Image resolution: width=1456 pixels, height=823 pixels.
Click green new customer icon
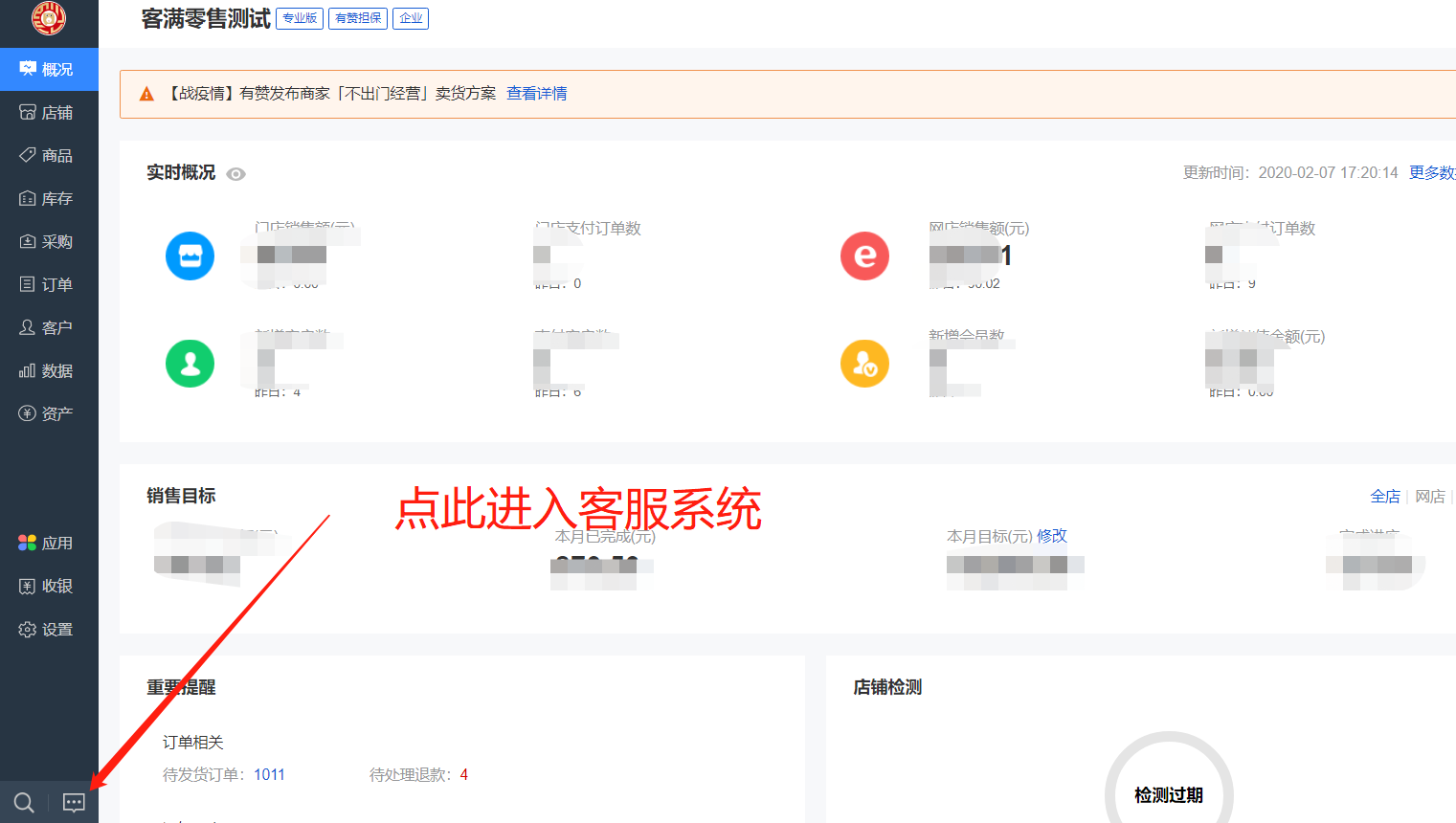[x=190, y=364]
